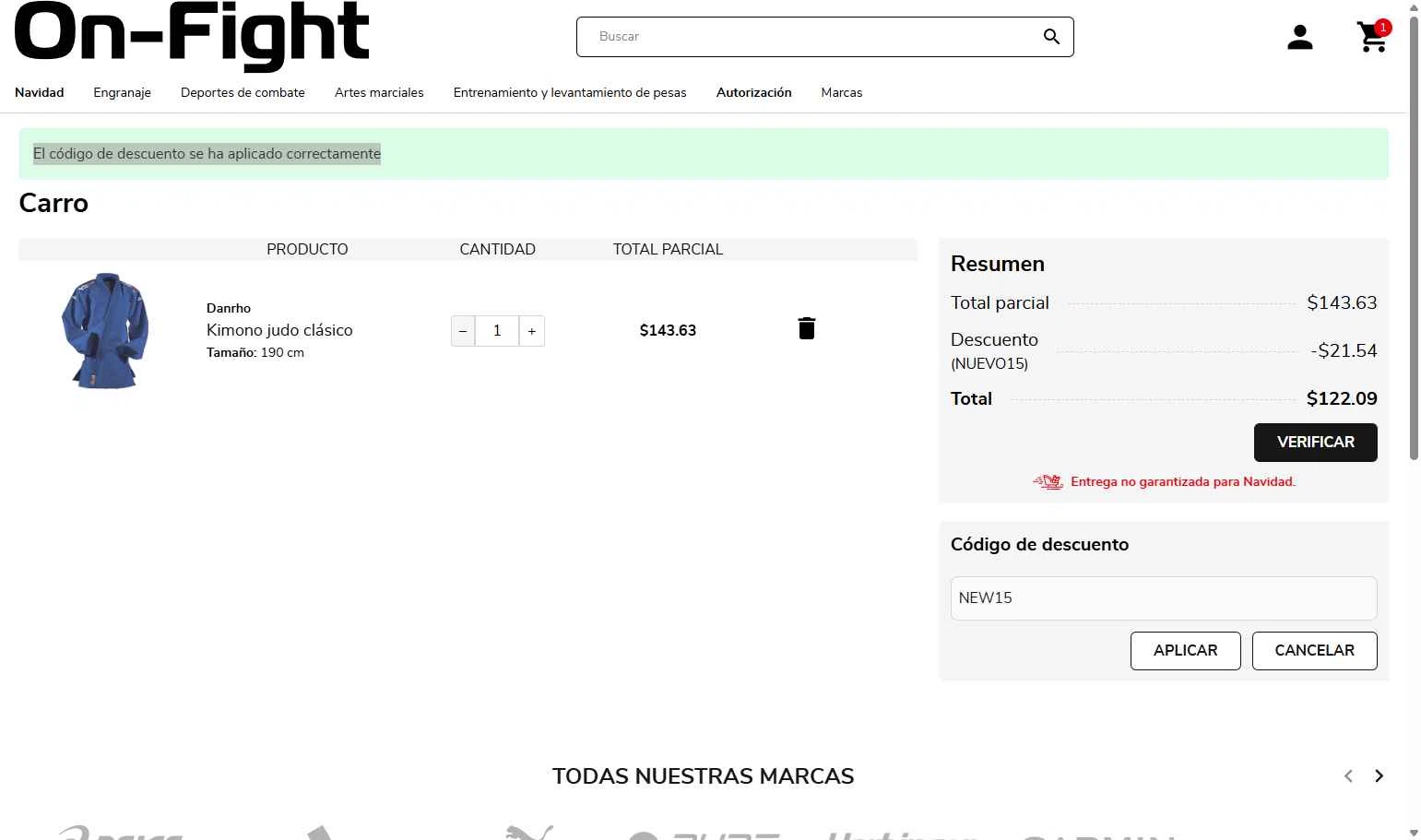Show previous brands with left chevron
Screen dimensions: 1421x840
(x=1348, y=776)
